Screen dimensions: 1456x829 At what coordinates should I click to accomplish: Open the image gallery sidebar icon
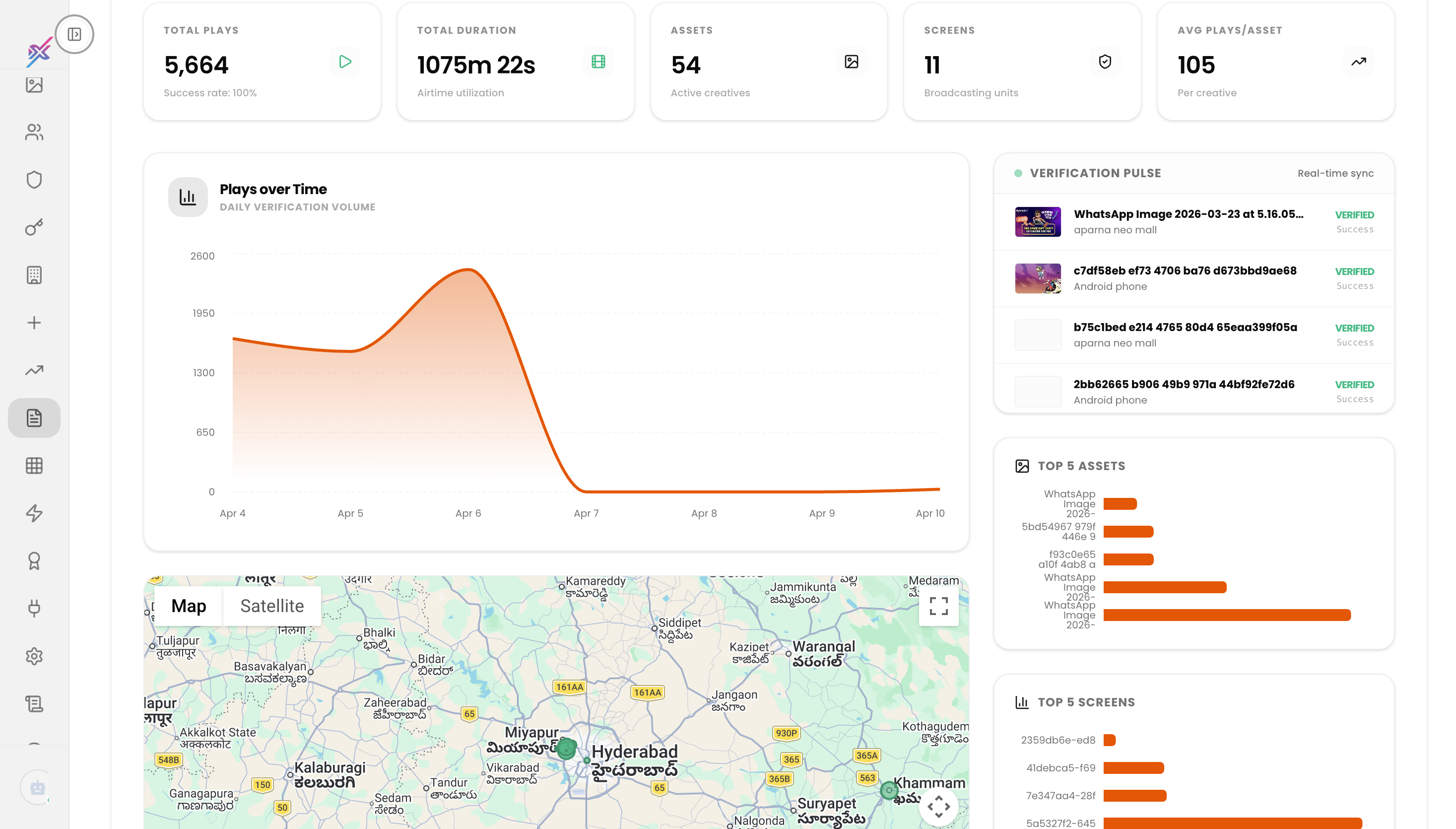coord(34,85)
